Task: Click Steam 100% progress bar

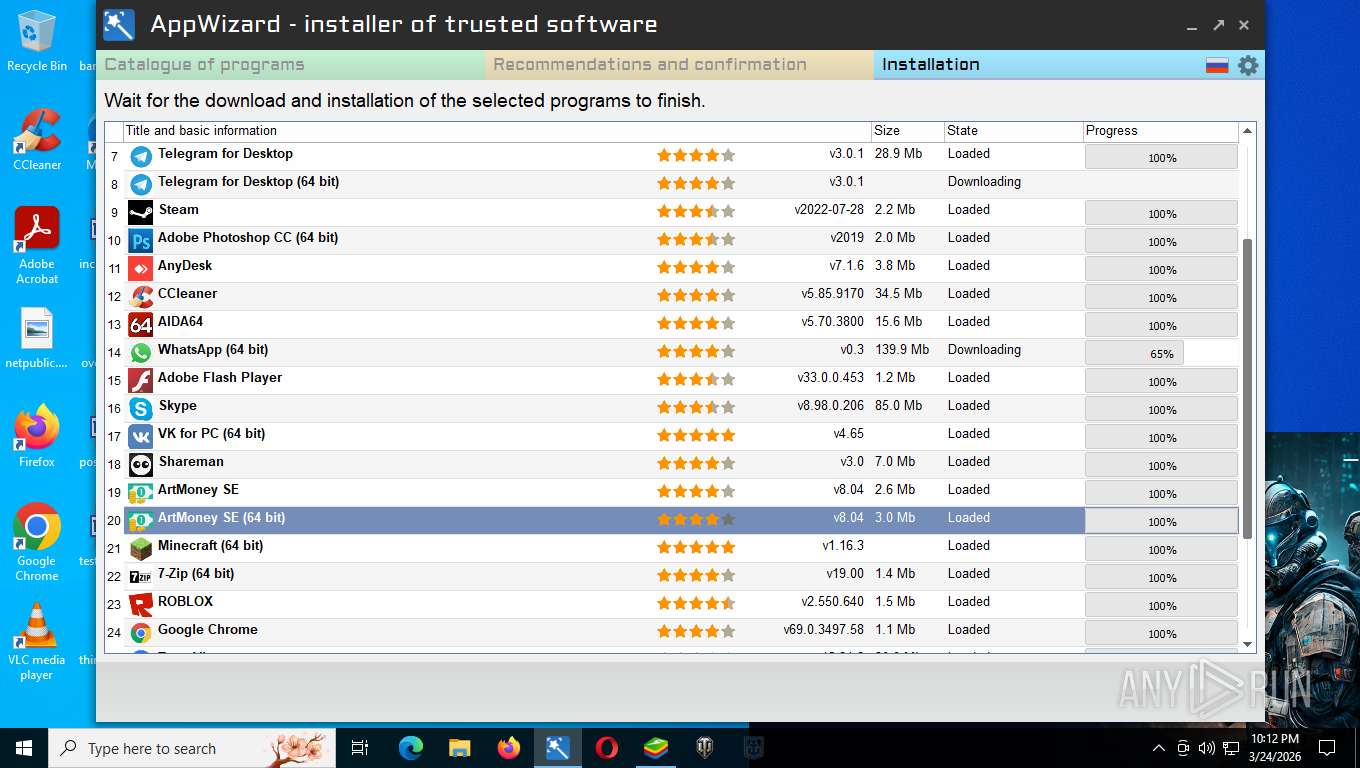Action: coord(1161,213)
